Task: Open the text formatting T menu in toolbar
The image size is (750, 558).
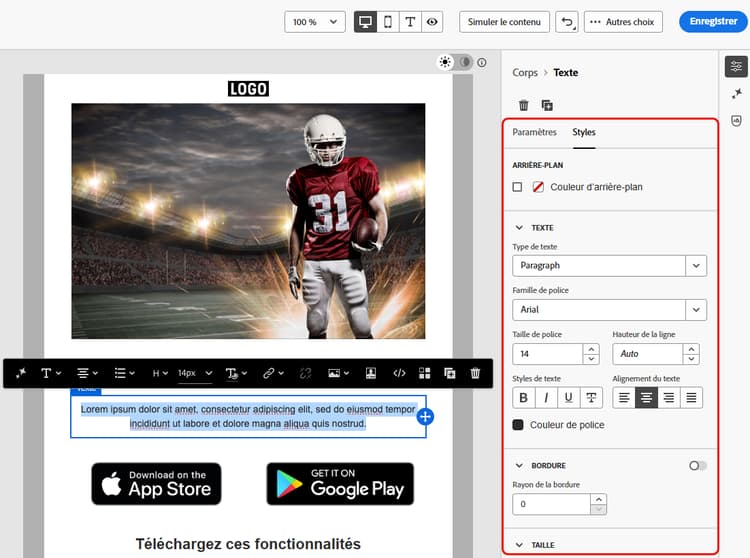Action: pos(51,373)
